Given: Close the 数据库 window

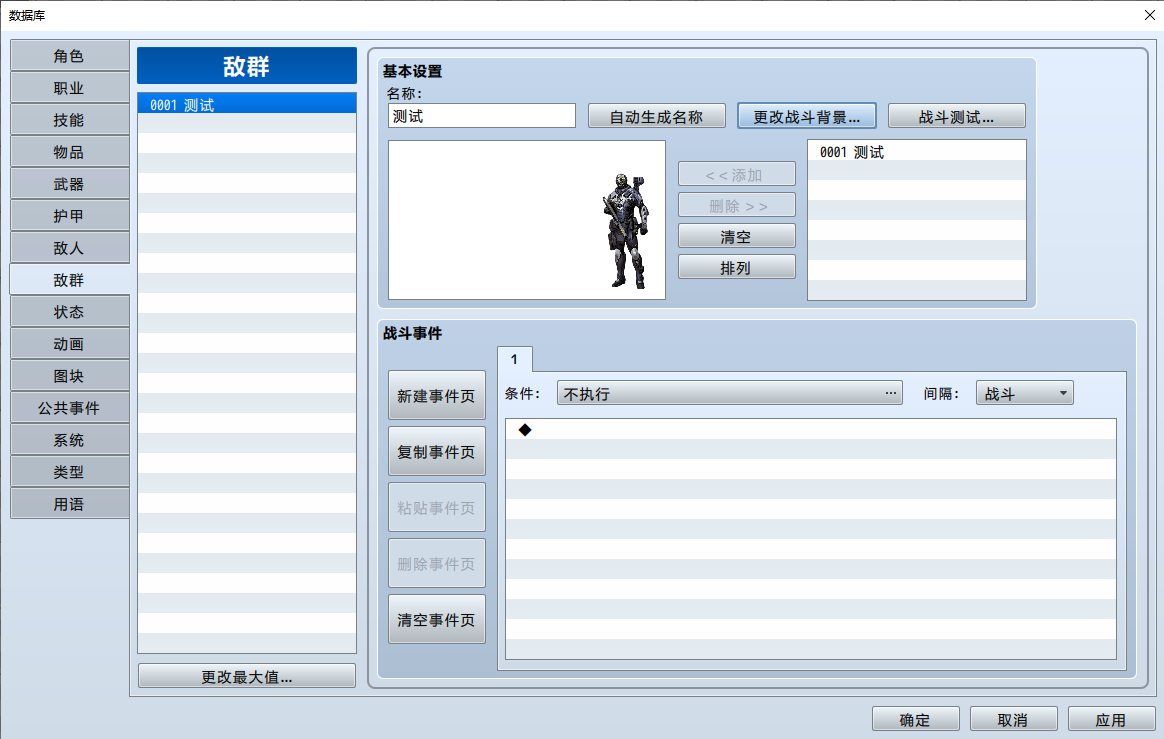Looking at the screenshot, I should click(1149, 15).
